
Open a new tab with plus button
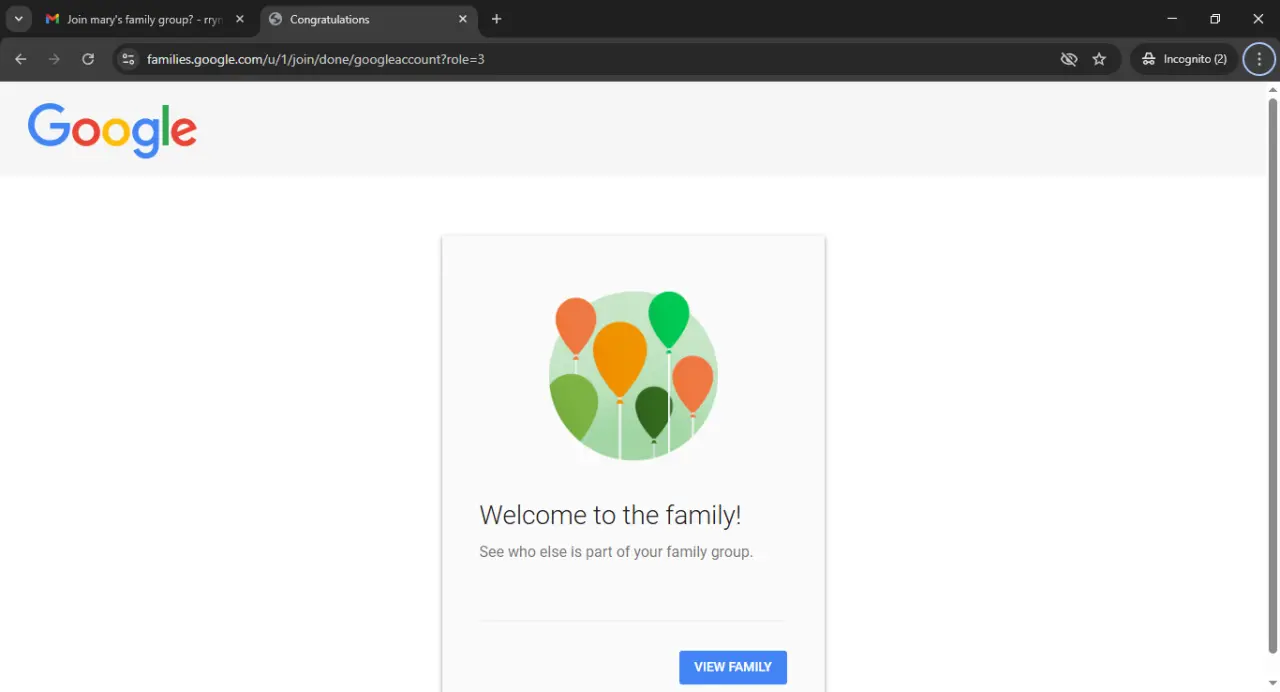[497, 19]
